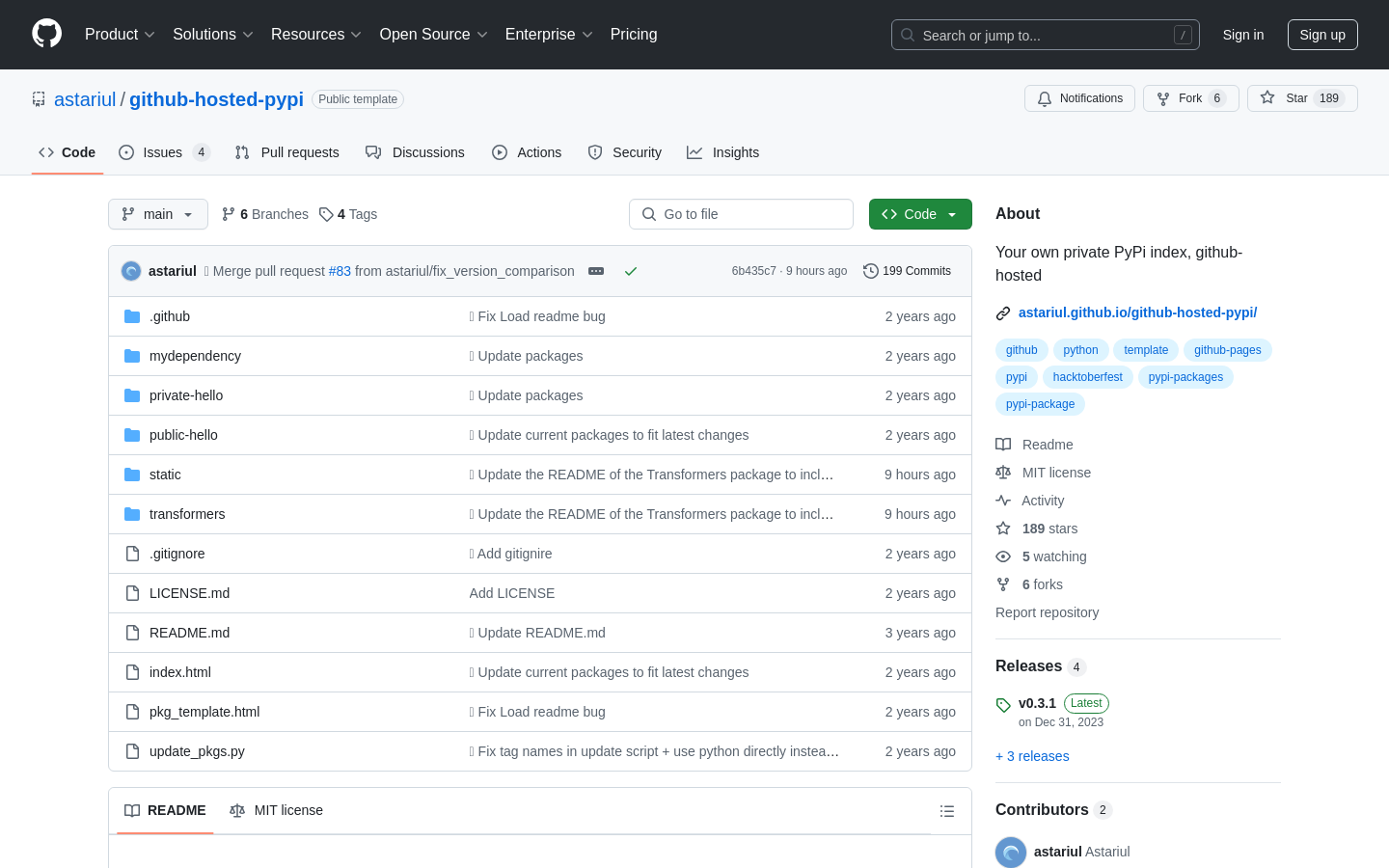Open the astariul contributor avatar
The height and width of the screenshot is (868, 1389).
tap(1011, 853)
